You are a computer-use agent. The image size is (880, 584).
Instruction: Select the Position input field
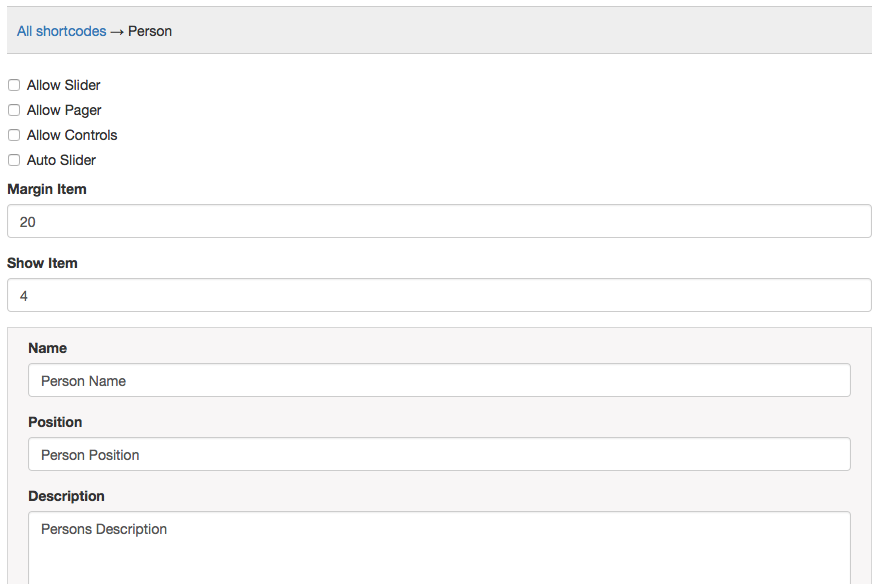(x=439, y=455)
